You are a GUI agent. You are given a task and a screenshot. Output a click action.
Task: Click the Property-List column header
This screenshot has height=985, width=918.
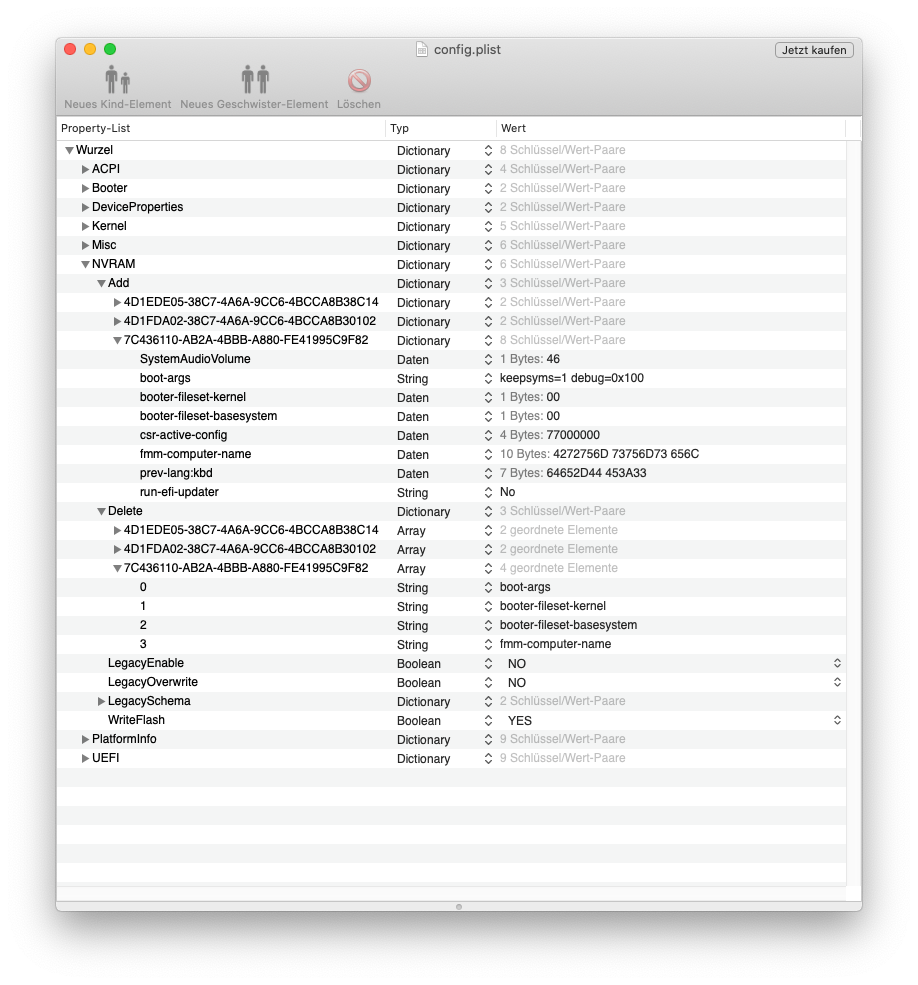[221, 128]
